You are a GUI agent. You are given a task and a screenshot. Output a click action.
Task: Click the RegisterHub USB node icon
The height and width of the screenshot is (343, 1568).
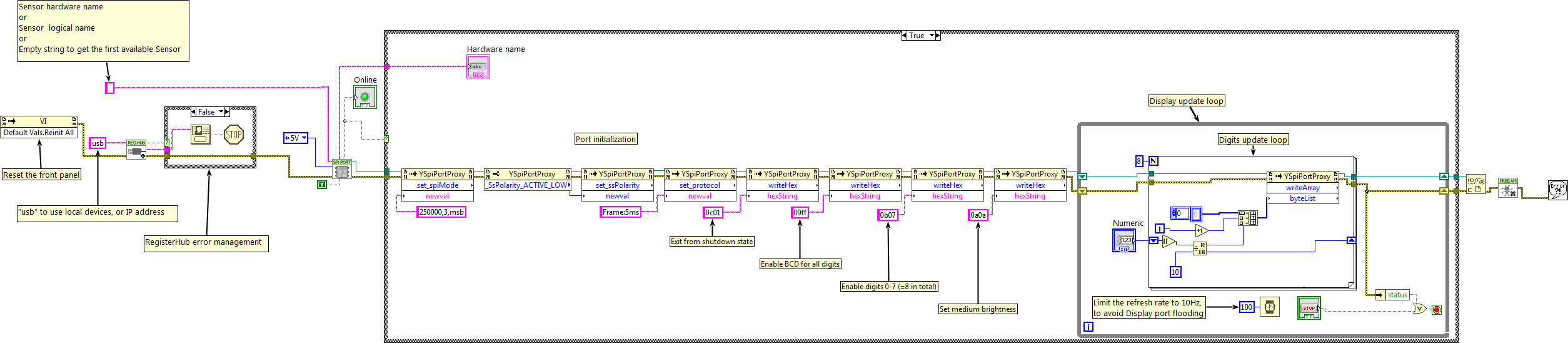coord(136,150)
